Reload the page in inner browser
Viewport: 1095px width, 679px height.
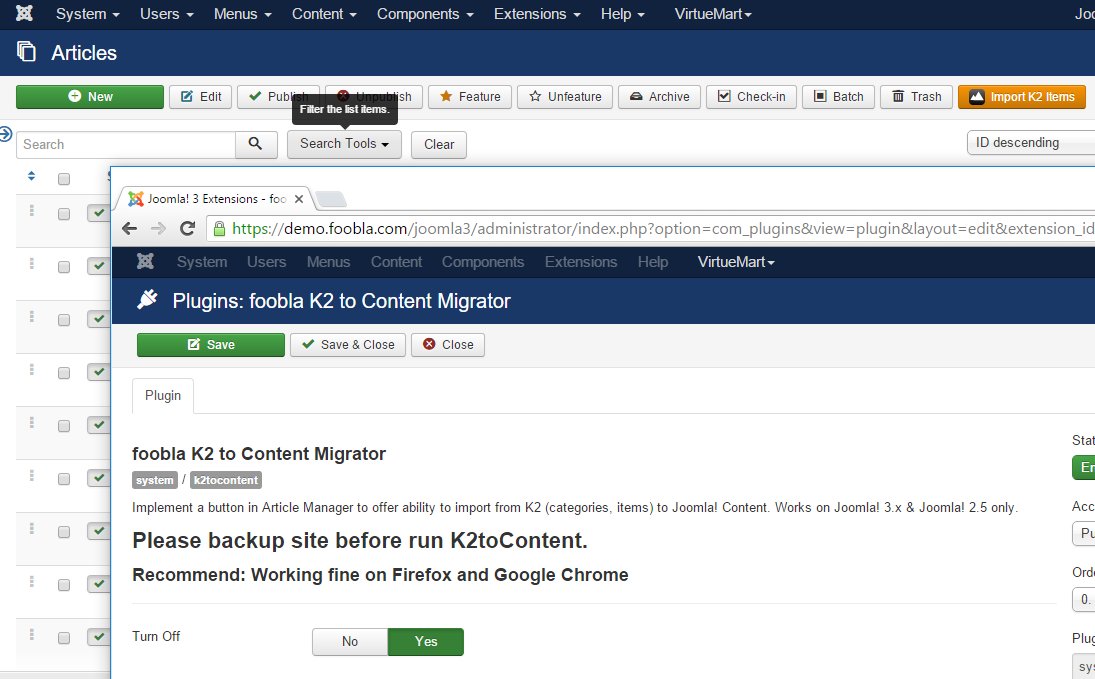pyautogui.click(x=187, y=228)
